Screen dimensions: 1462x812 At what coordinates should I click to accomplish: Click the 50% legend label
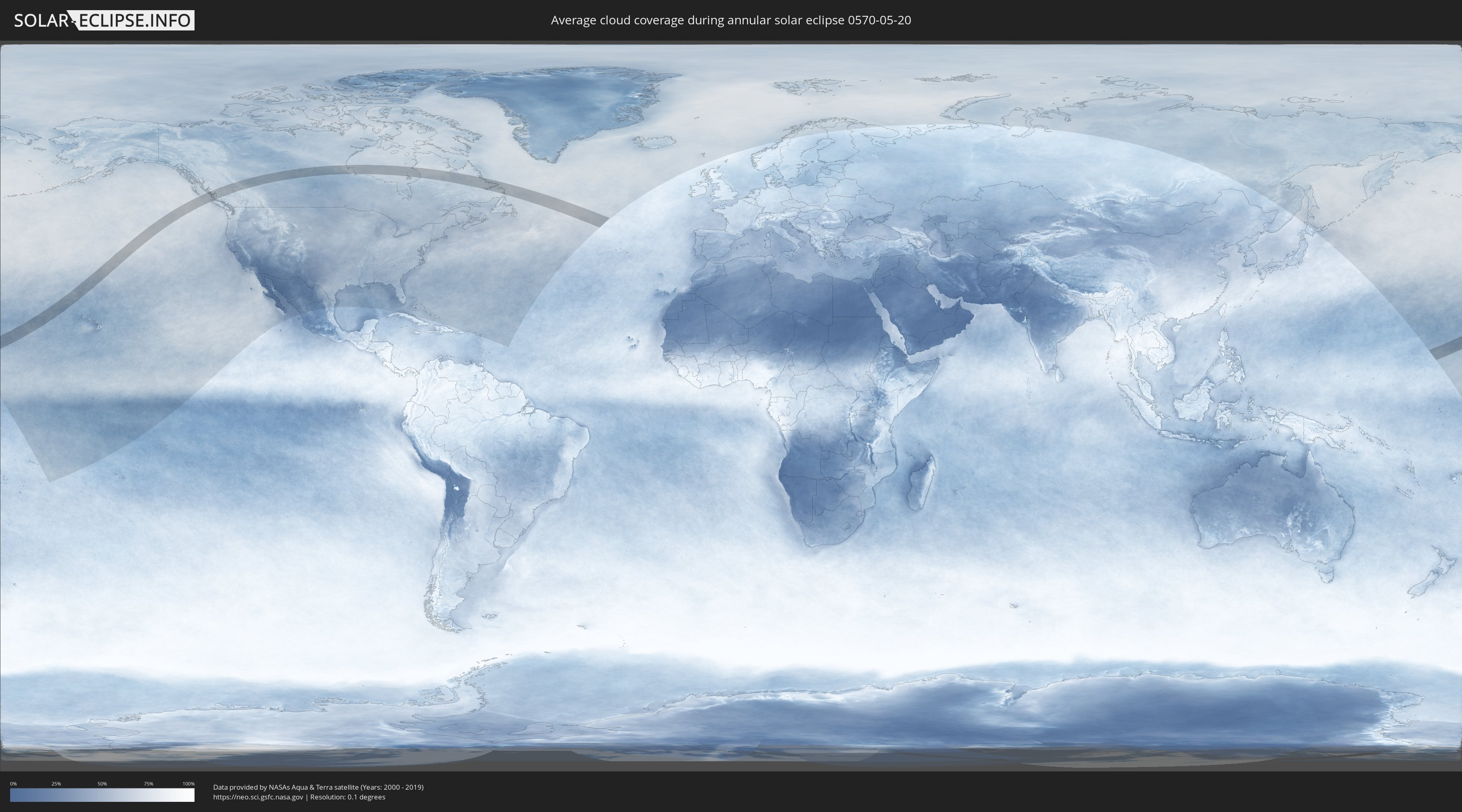pyautogui.click(x=102, y=784)
